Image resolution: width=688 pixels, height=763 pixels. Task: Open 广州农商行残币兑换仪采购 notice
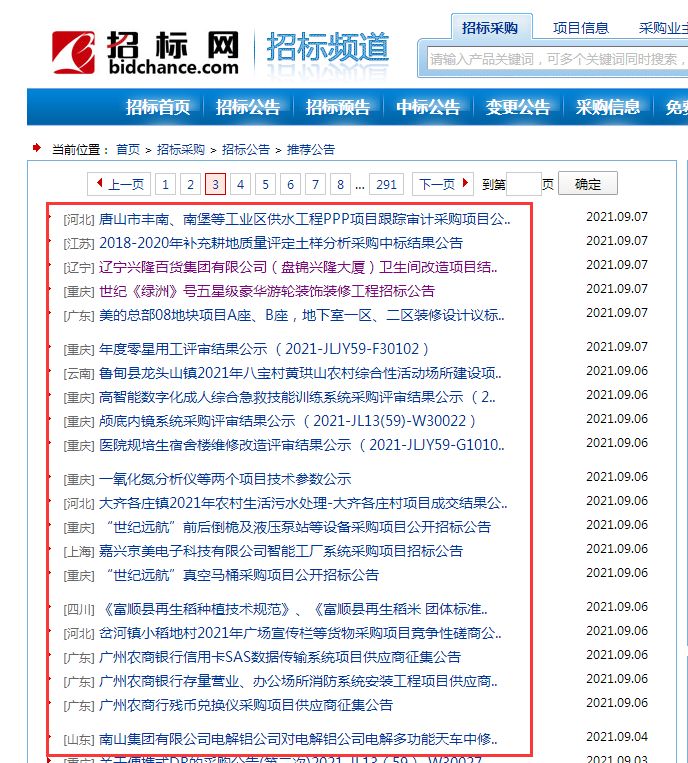[x=246, y=705]
